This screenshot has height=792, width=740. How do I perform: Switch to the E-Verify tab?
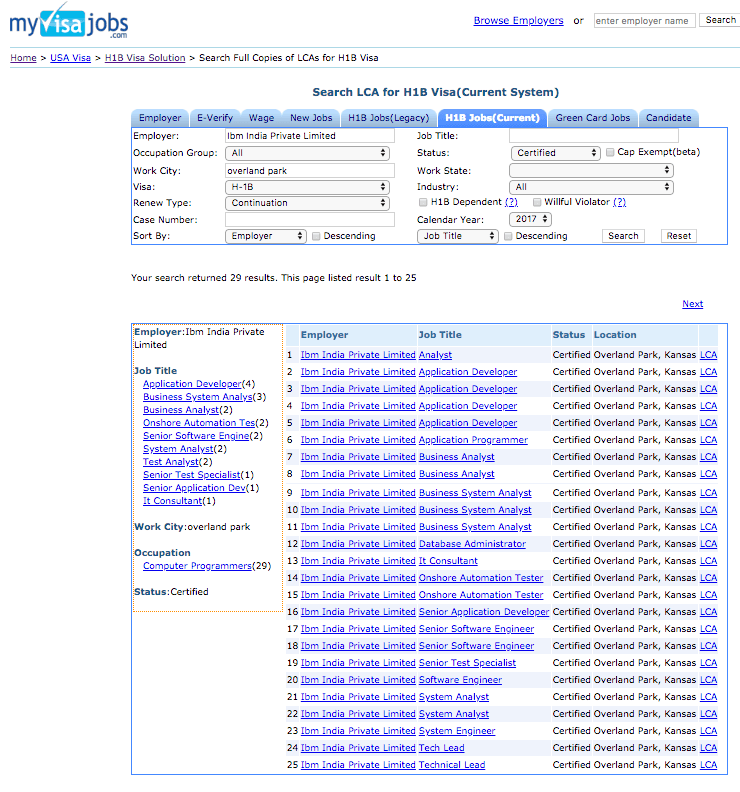215,118
